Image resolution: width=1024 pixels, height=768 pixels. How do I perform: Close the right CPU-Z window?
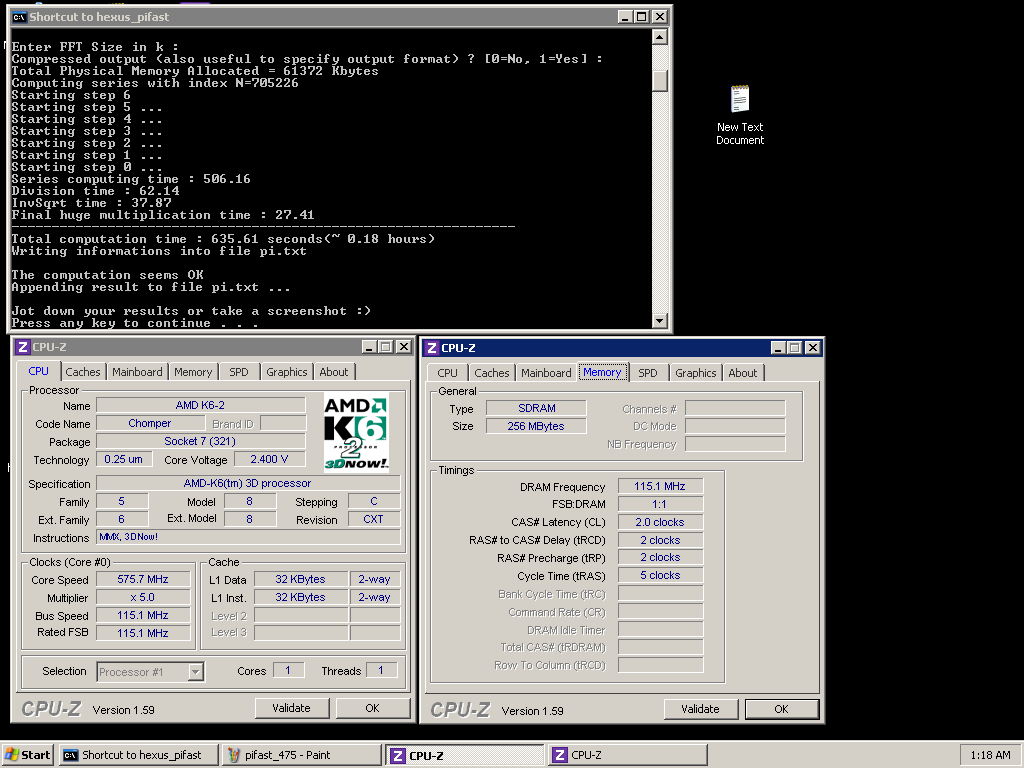pos(812,348)
